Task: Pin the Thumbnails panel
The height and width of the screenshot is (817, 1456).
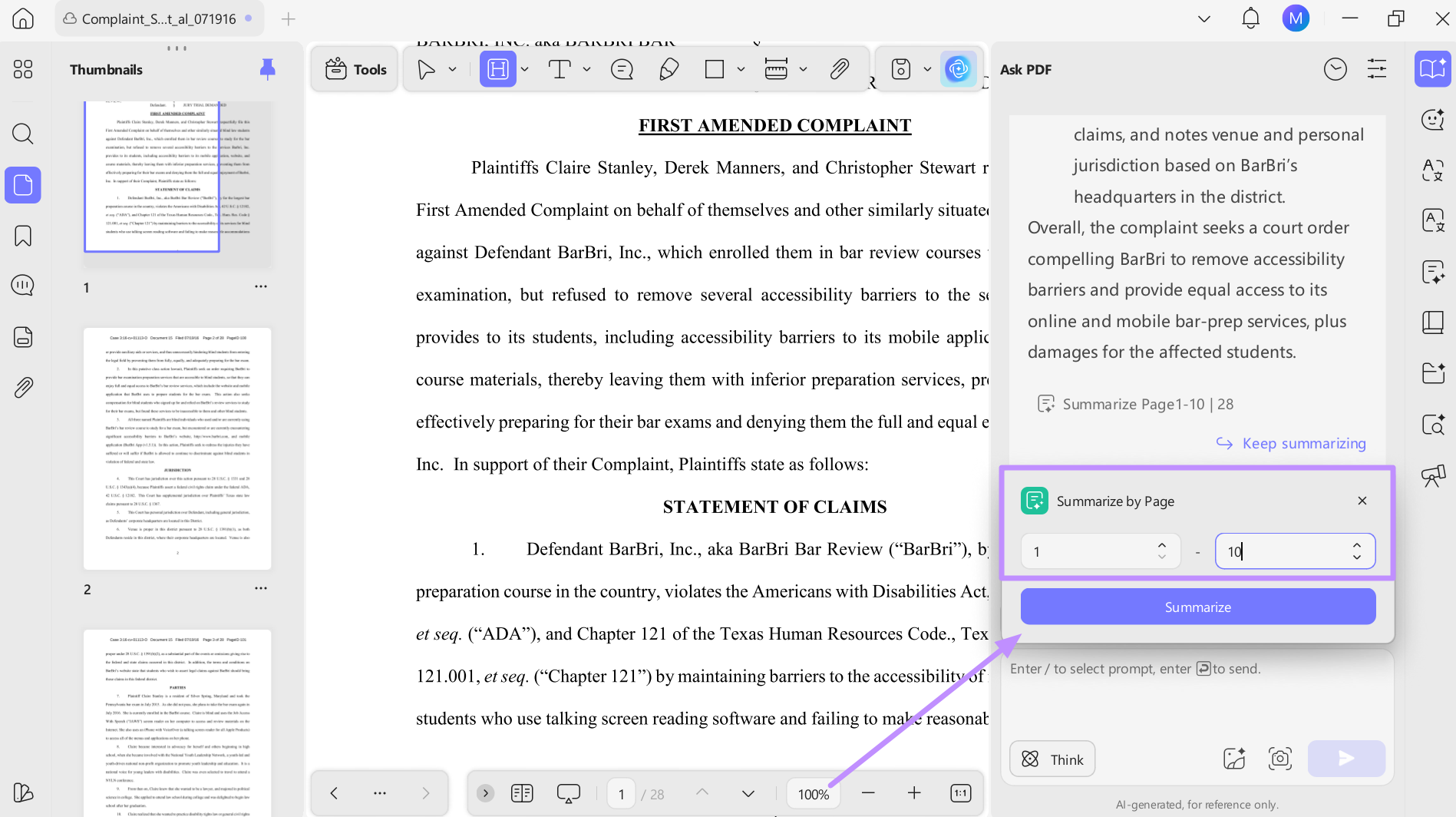Action: coord(267,69)
